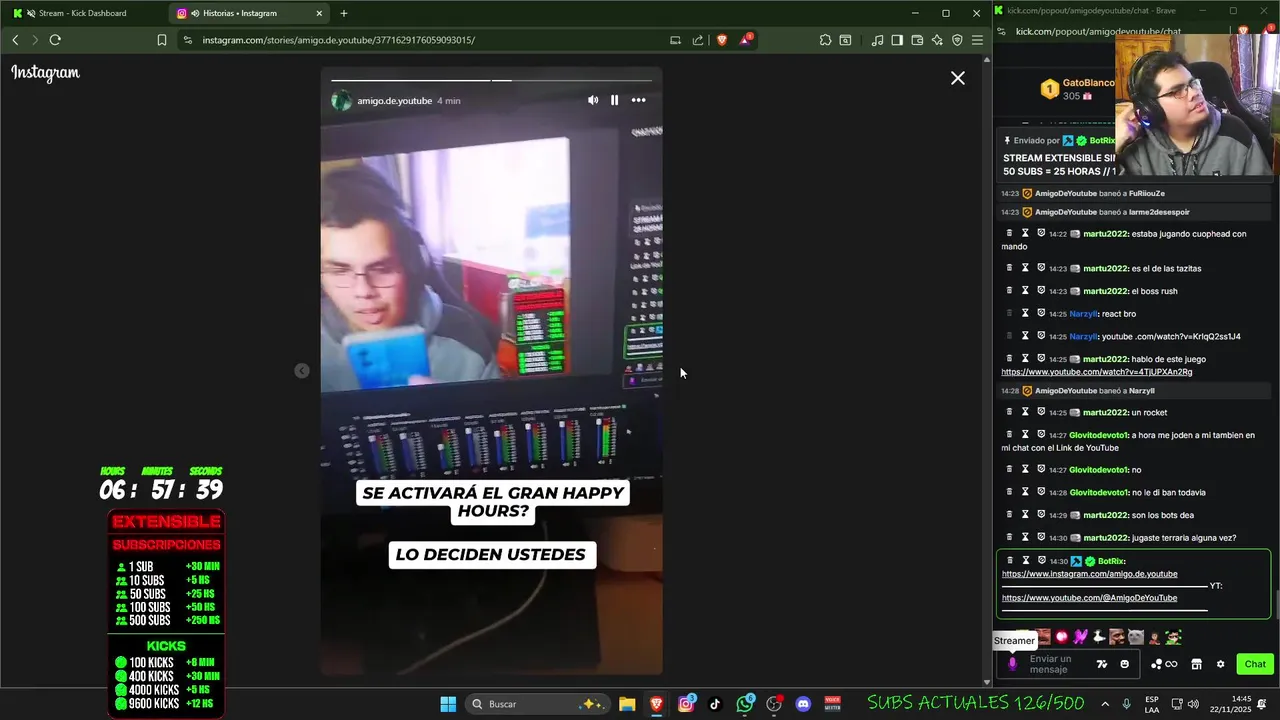Screen dimensions: 1280x720
Task: Mute the story audio
Action: pos(593,100)
